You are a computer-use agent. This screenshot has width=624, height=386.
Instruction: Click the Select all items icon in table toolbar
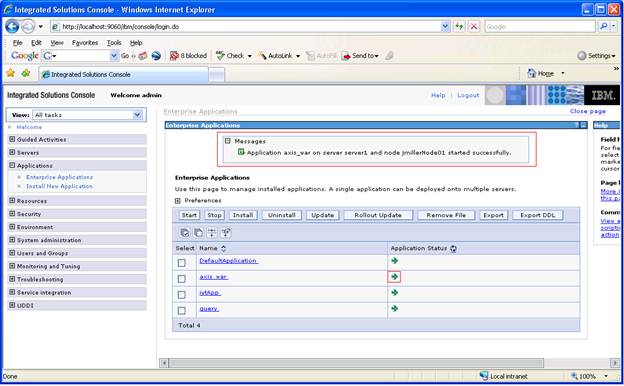tap(185, 233)
